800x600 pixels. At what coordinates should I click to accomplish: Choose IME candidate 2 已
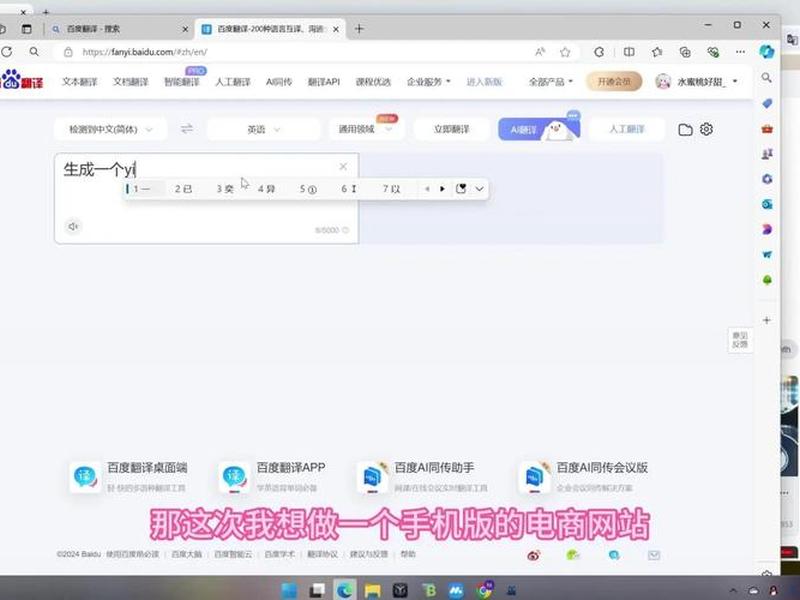tap(183, 189)
